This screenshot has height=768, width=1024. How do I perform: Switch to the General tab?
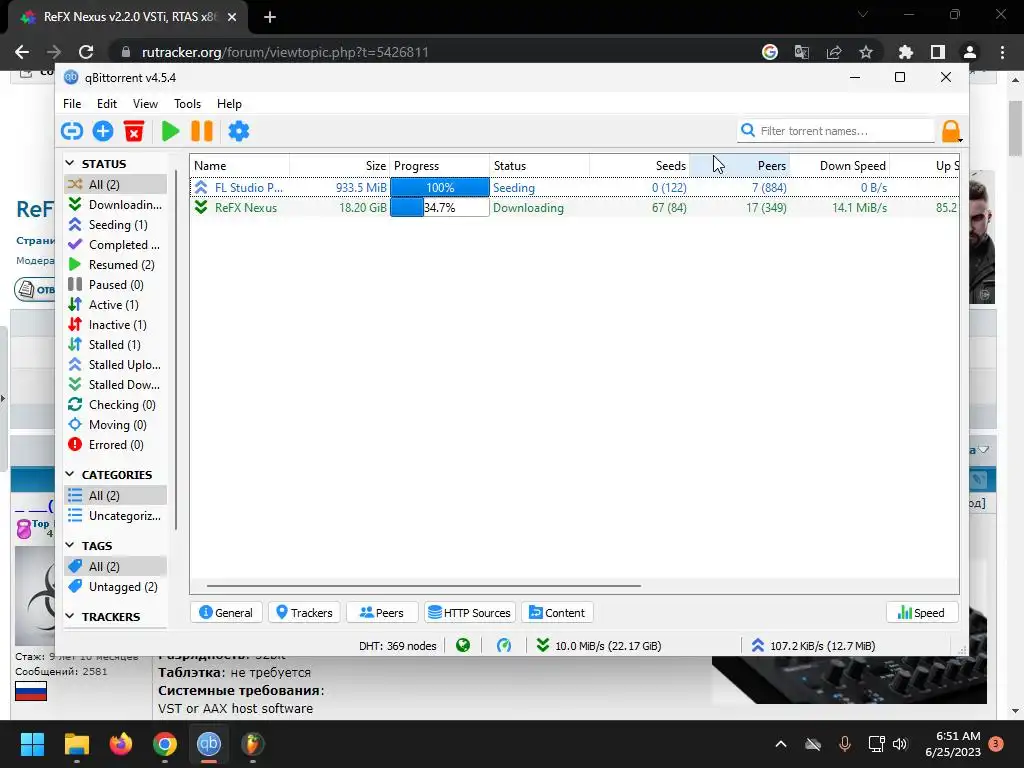pyautogui.click(x=226, y=613)
